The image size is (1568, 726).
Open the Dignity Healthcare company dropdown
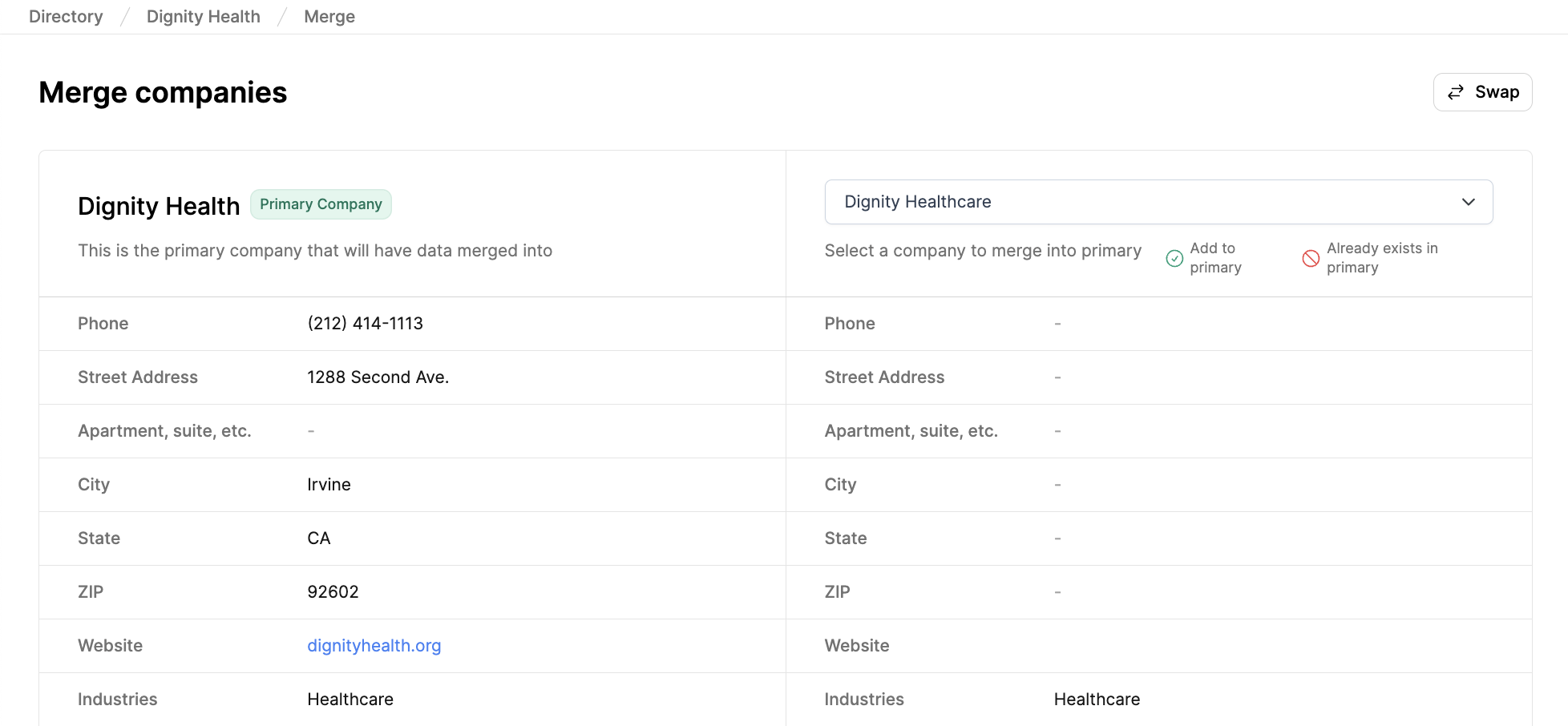click(x=1158, y=202)
